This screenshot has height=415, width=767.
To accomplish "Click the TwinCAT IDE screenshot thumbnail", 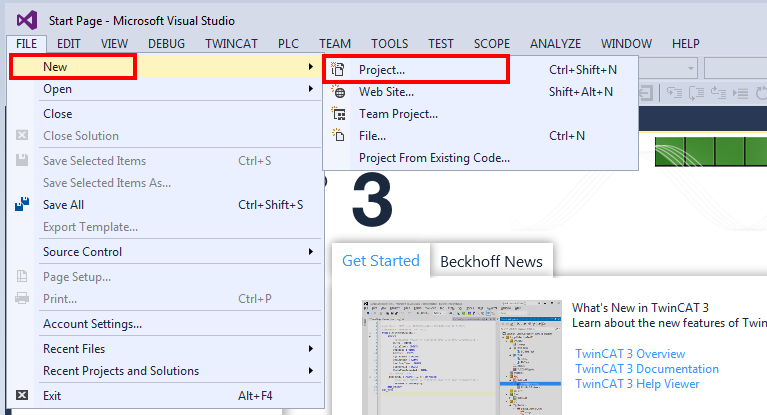I will [462, 357].
